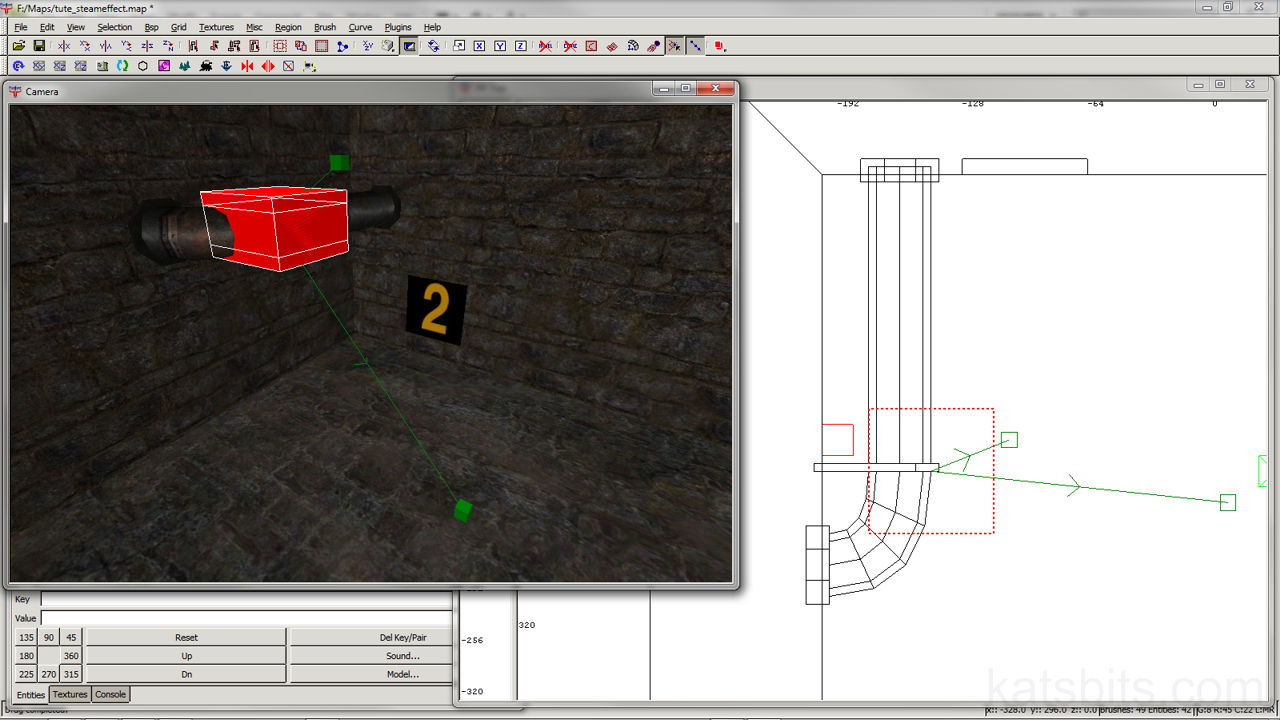Toggle the pressed red cross selection button
The height and width of the screenshot is (720, 1280).
[675, 46]
